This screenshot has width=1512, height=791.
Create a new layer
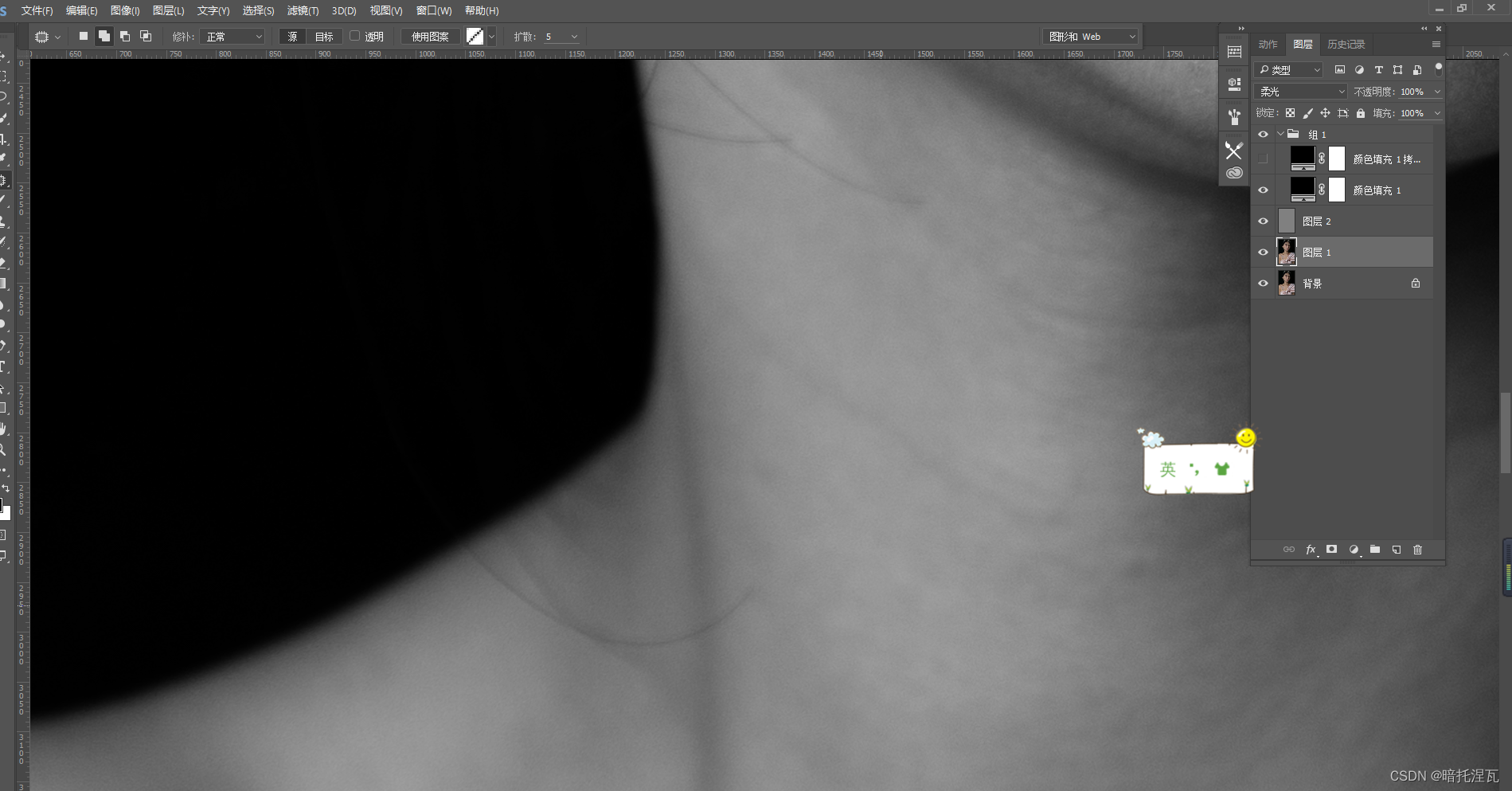point(1397,550)
